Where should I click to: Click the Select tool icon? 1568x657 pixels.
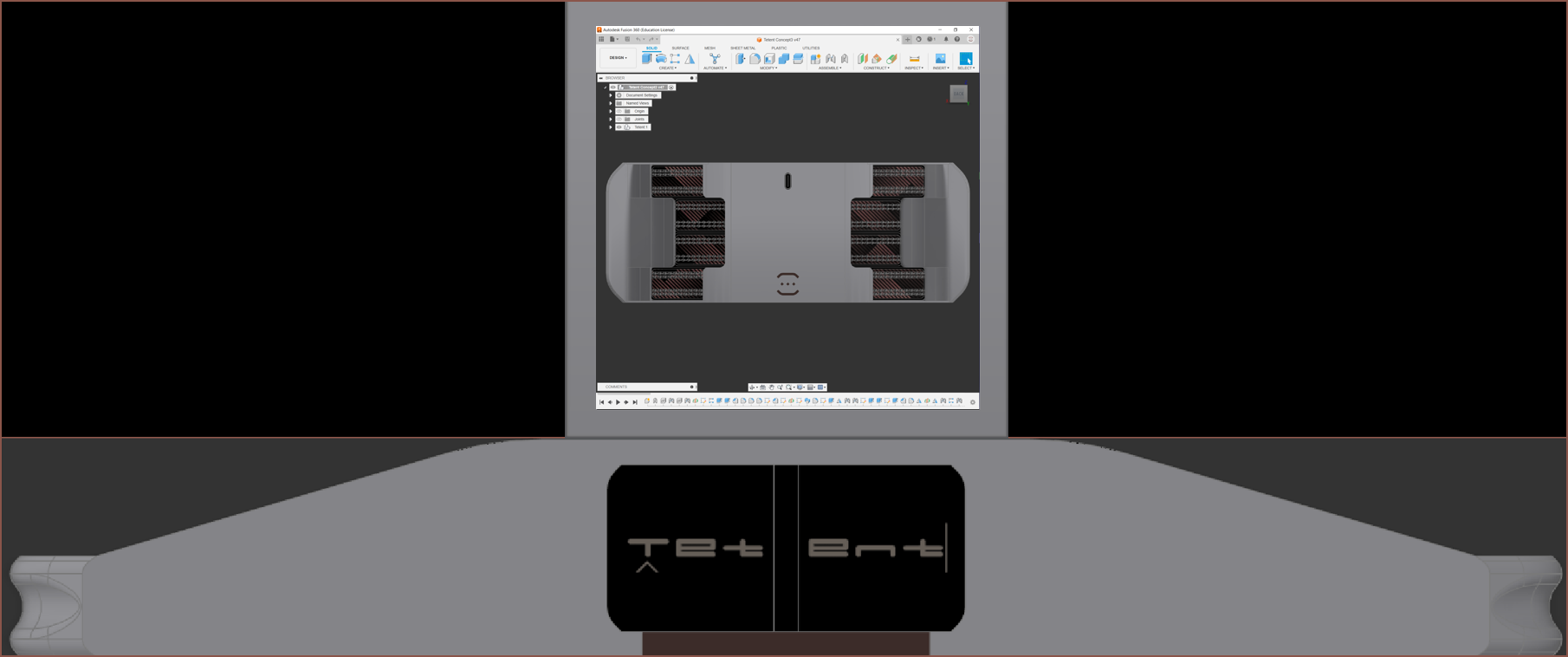tap(965, 59)
